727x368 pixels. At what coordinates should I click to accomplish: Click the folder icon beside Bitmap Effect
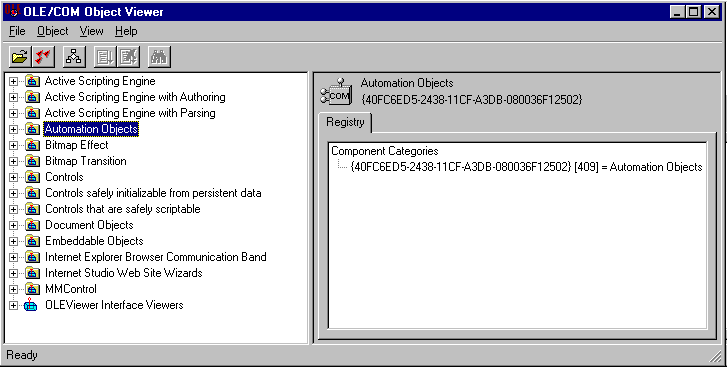tap(32, 145)
